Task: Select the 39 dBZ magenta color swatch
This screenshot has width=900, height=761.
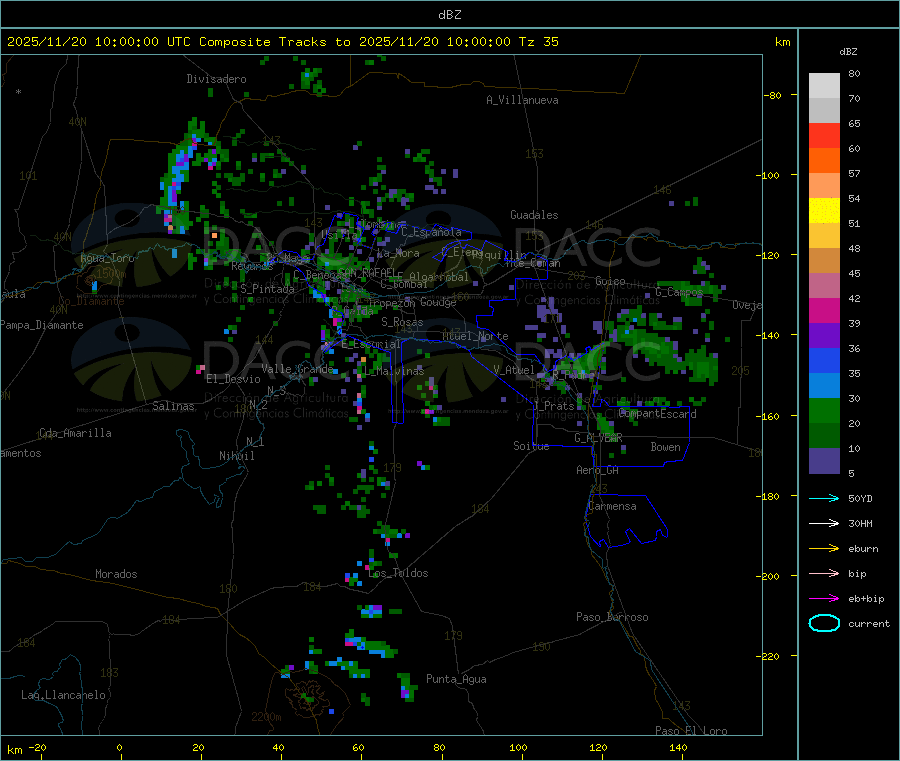Action: 824,310
